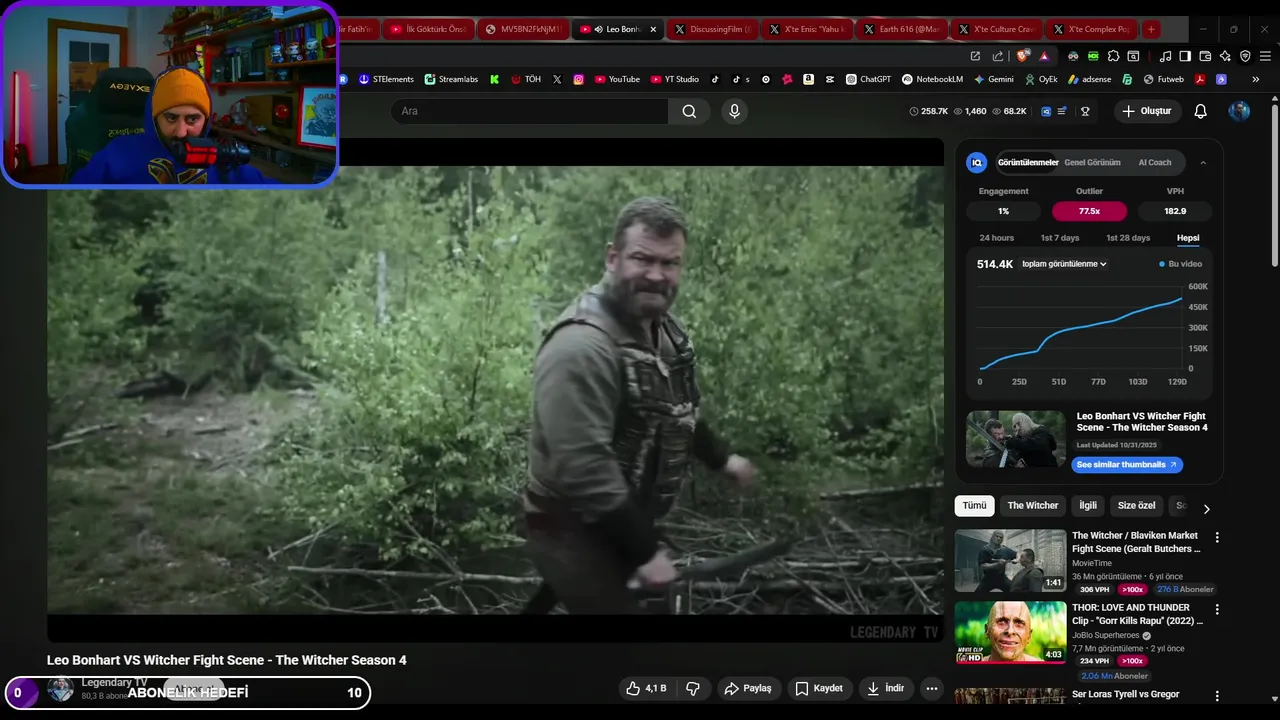Click the video player to pause
1280x720 pixels.
tap(495, 390)
